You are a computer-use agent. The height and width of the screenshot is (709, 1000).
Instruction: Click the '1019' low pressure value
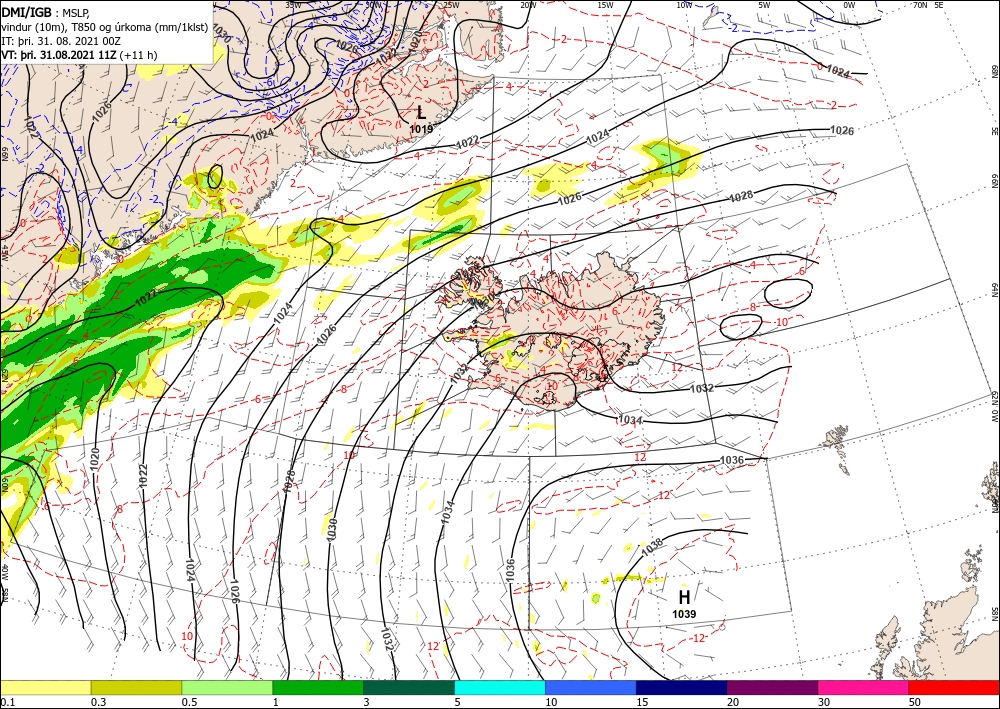coord(421,129)
